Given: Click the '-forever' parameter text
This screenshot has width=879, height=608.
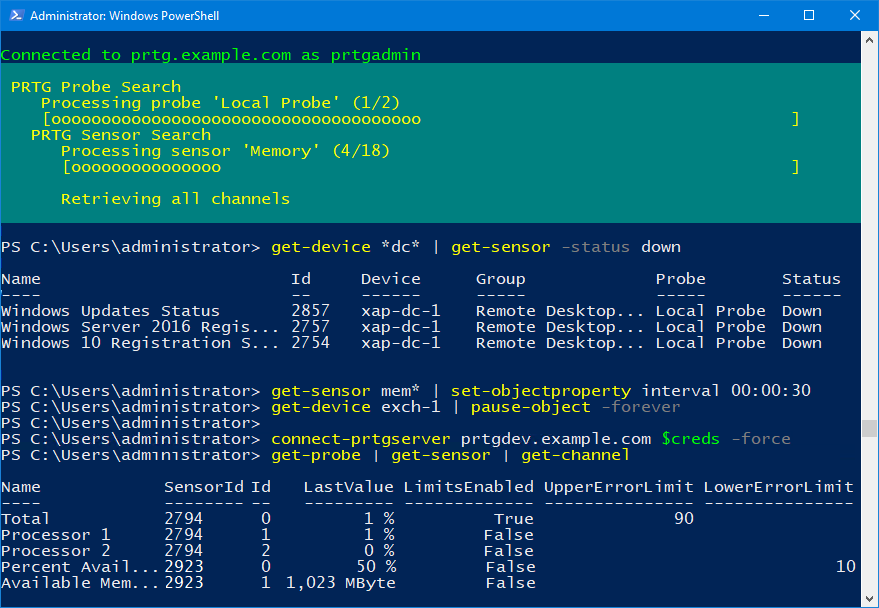Looking at the screenshot, I should click(x=640, y=407).
